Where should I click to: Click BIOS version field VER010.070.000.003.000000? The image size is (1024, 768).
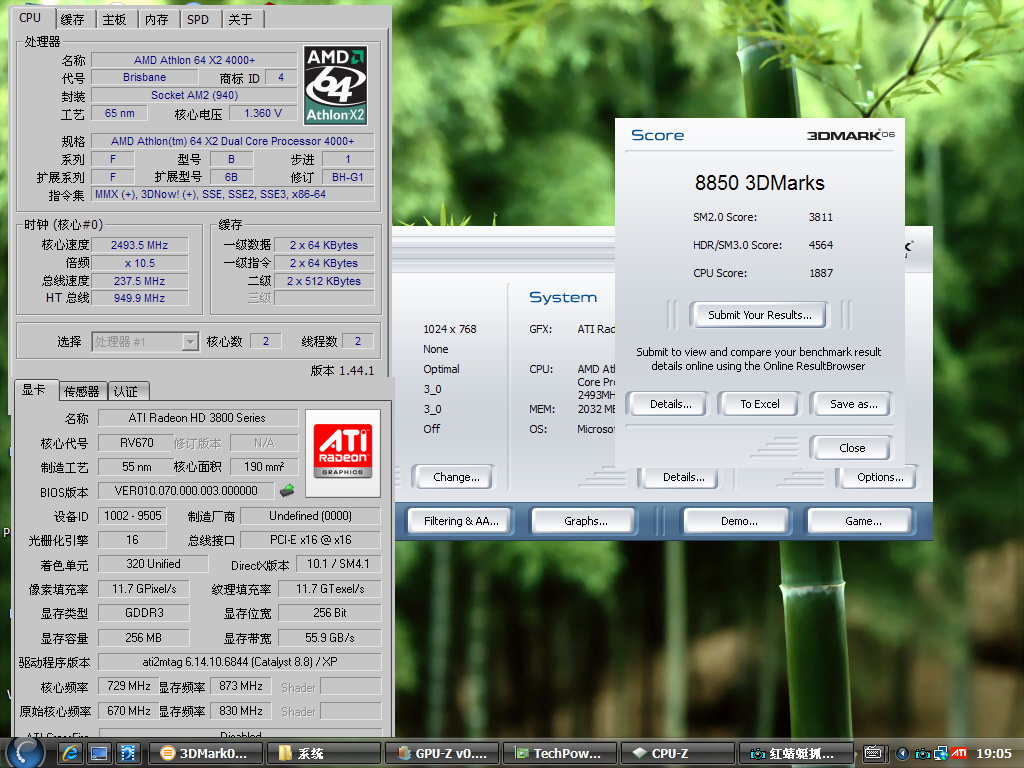(187, 490)
